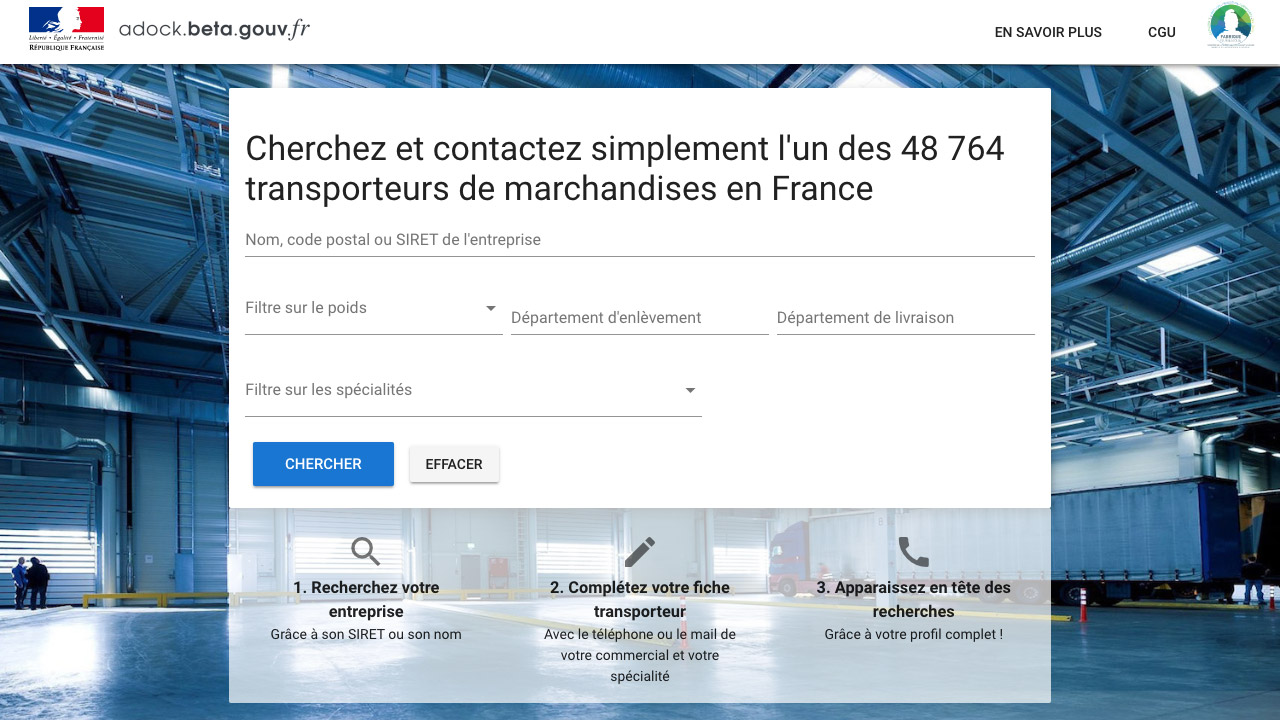Viewport: 1280px width, 720px height.
Task: Expand the 'Filtre sur le poids' dropdown
Action: pos(373,308)
